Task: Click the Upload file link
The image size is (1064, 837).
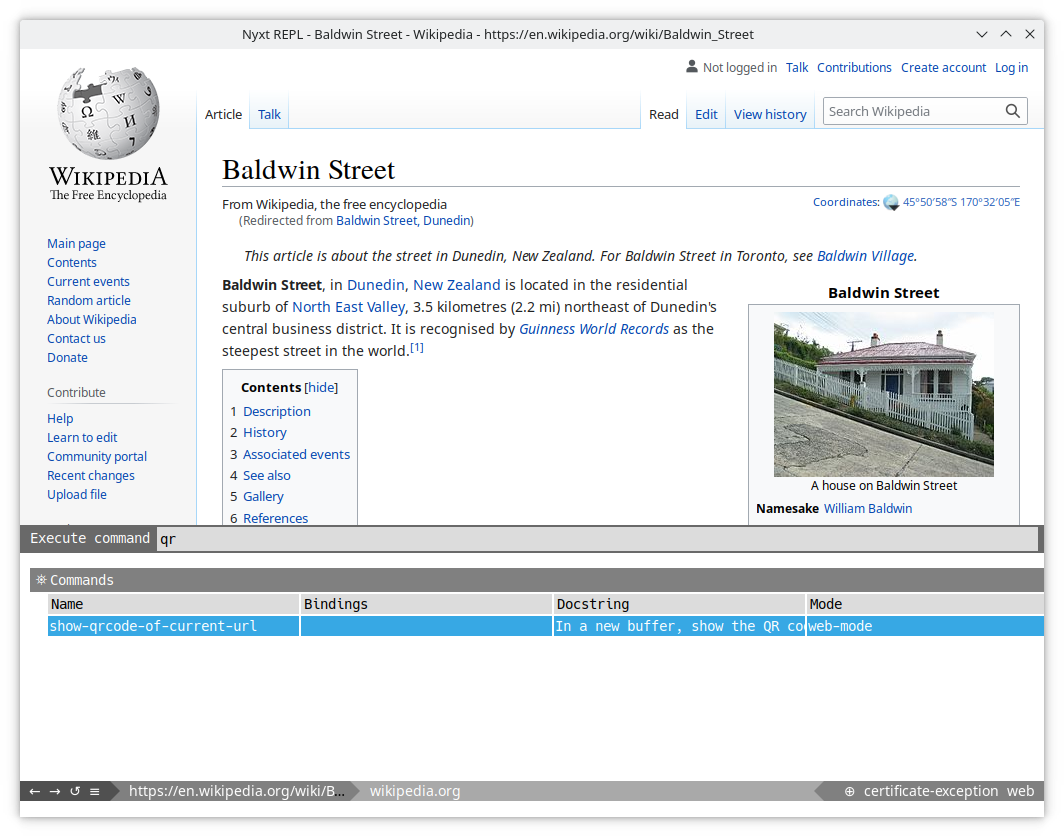Action: tap(77, 495)
